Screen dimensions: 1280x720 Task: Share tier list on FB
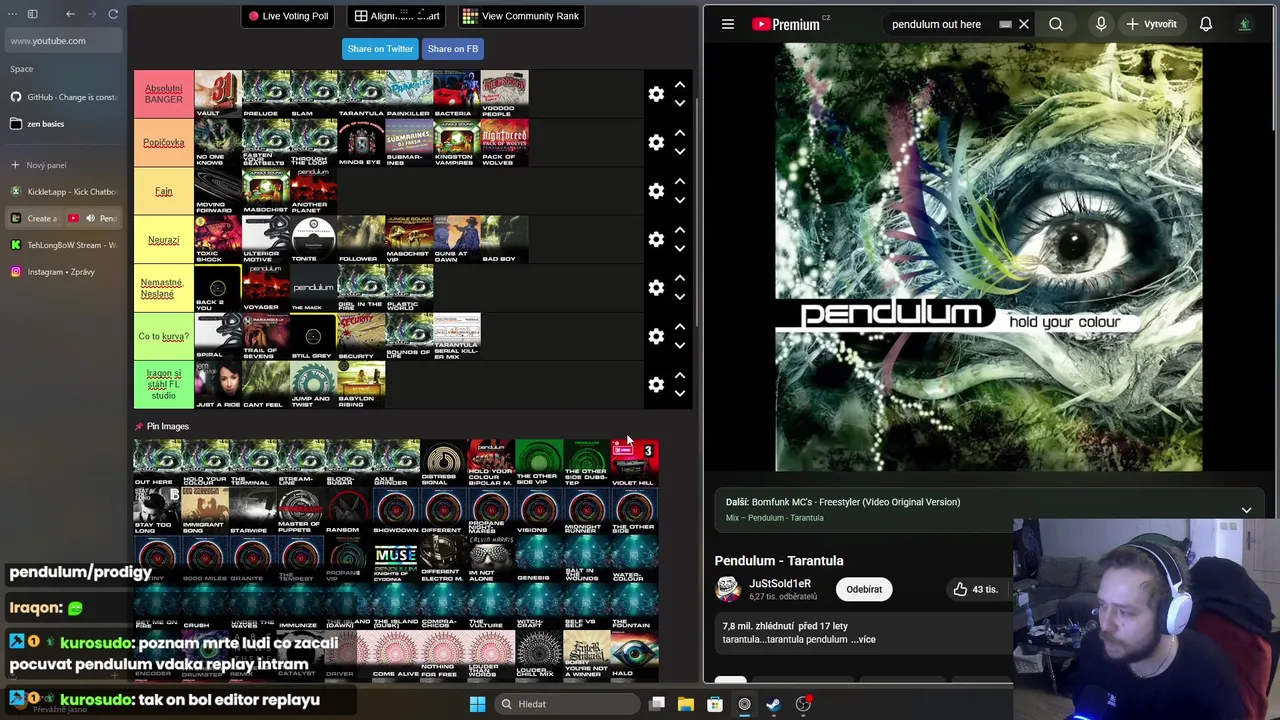tap(453, 48)
